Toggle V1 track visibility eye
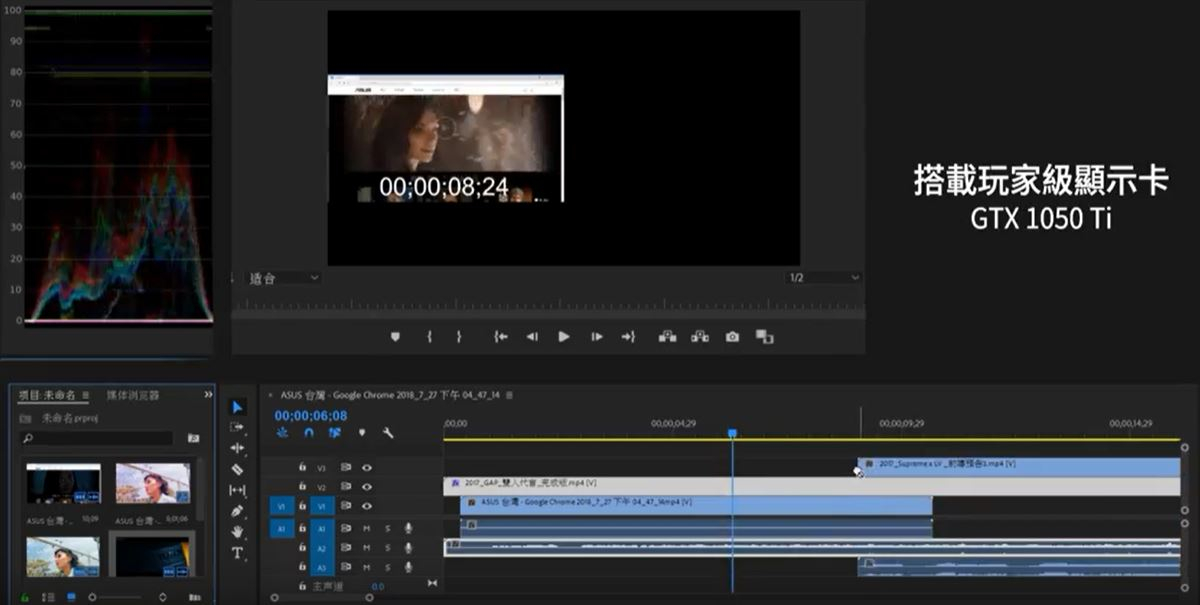1200x605 pixels. point(367,506)
